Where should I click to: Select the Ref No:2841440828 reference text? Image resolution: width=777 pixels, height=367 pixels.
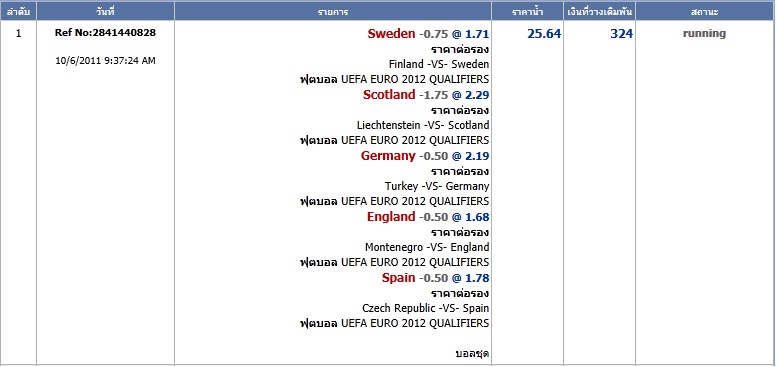point(106,33)
